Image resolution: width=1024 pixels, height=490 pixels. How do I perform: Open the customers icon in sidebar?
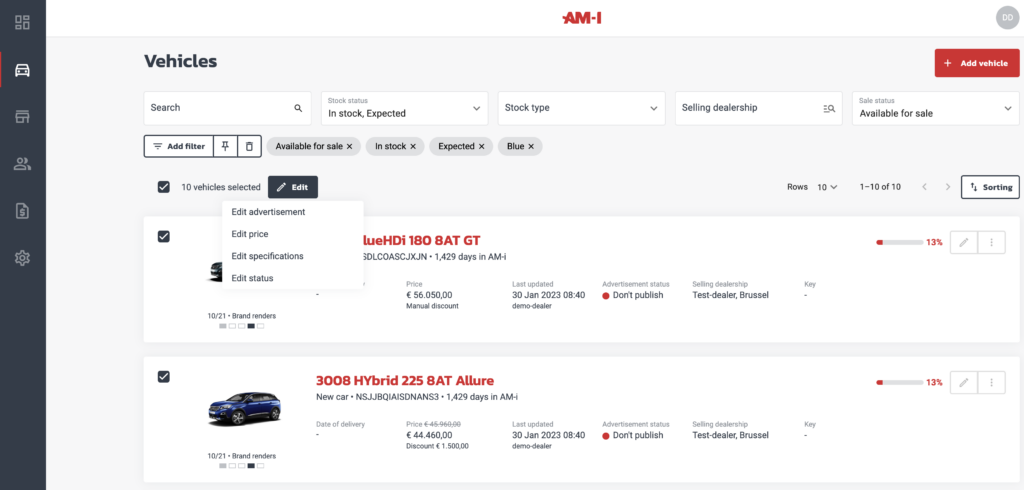pyautogui.click(x=22, y=164)
